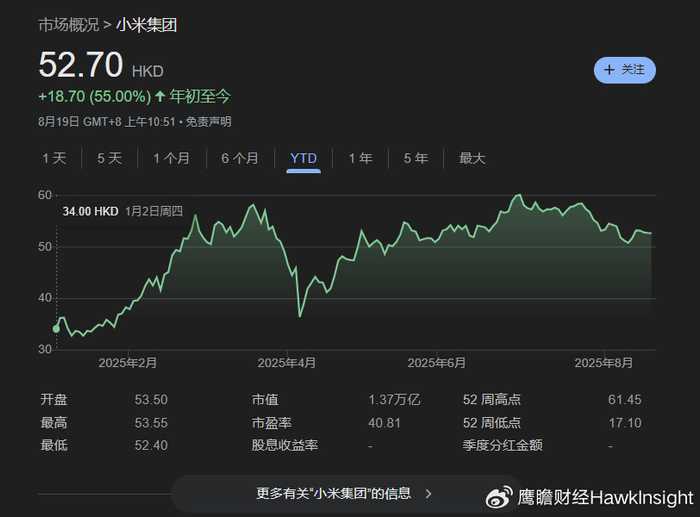The image size is (700, 517).
Task: Click the 2025年8月 axis label
Action: pyautogui.click(x=603, y=363)
